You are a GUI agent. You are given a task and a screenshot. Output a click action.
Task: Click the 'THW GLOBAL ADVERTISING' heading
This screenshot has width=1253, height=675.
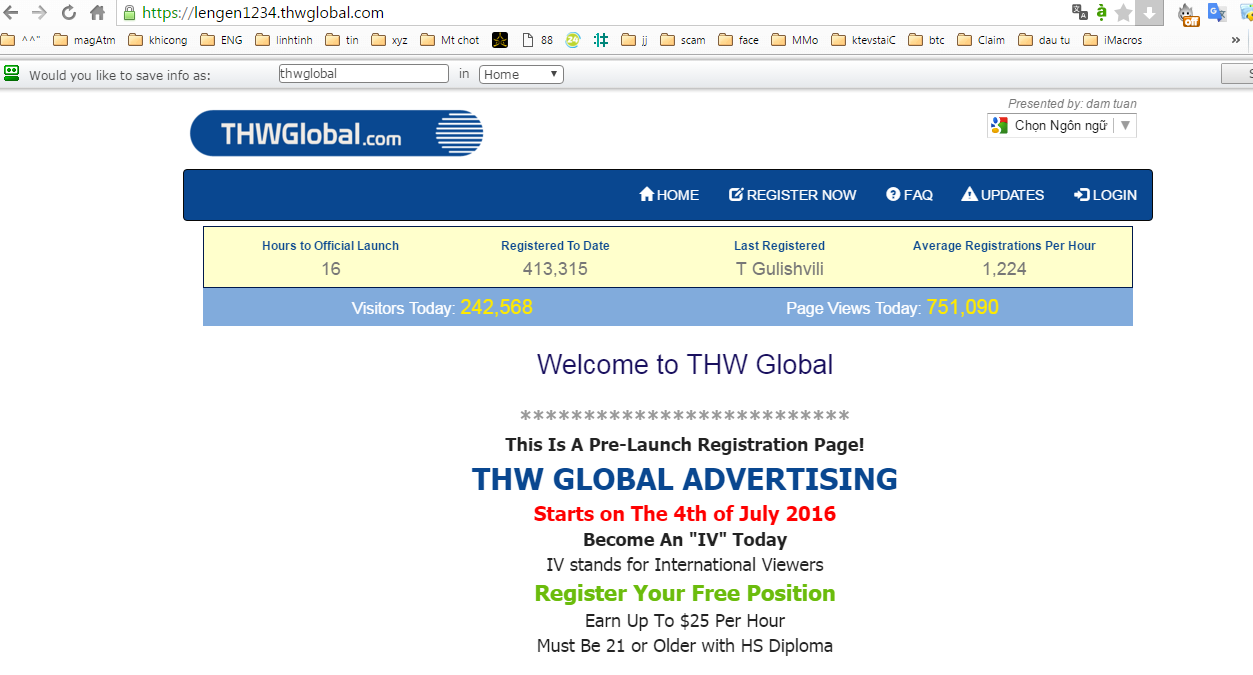tap(685, 479)
